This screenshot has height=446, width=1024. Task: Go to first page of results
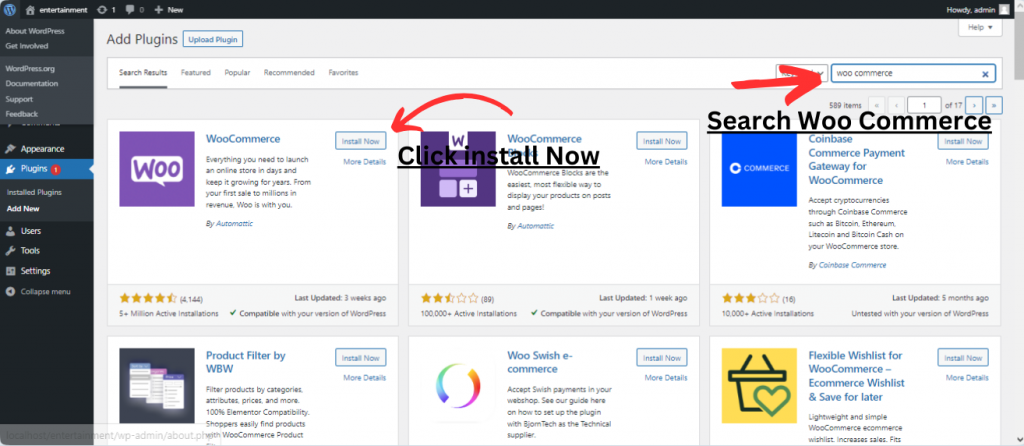point(876,104)
